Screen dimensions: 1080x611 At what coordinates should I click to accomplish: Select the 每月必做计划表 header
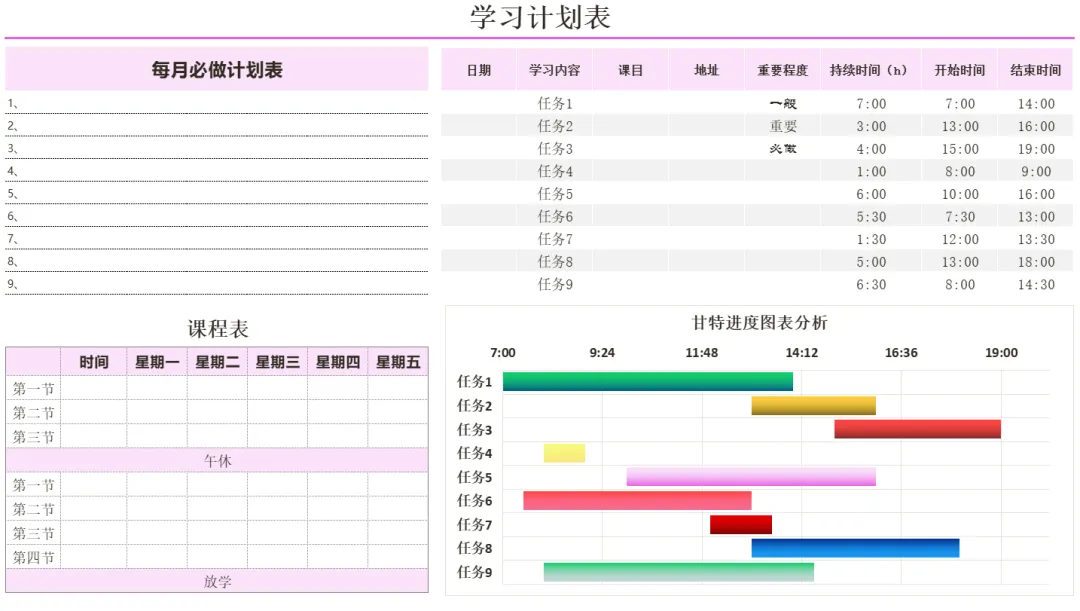point(217,70)
